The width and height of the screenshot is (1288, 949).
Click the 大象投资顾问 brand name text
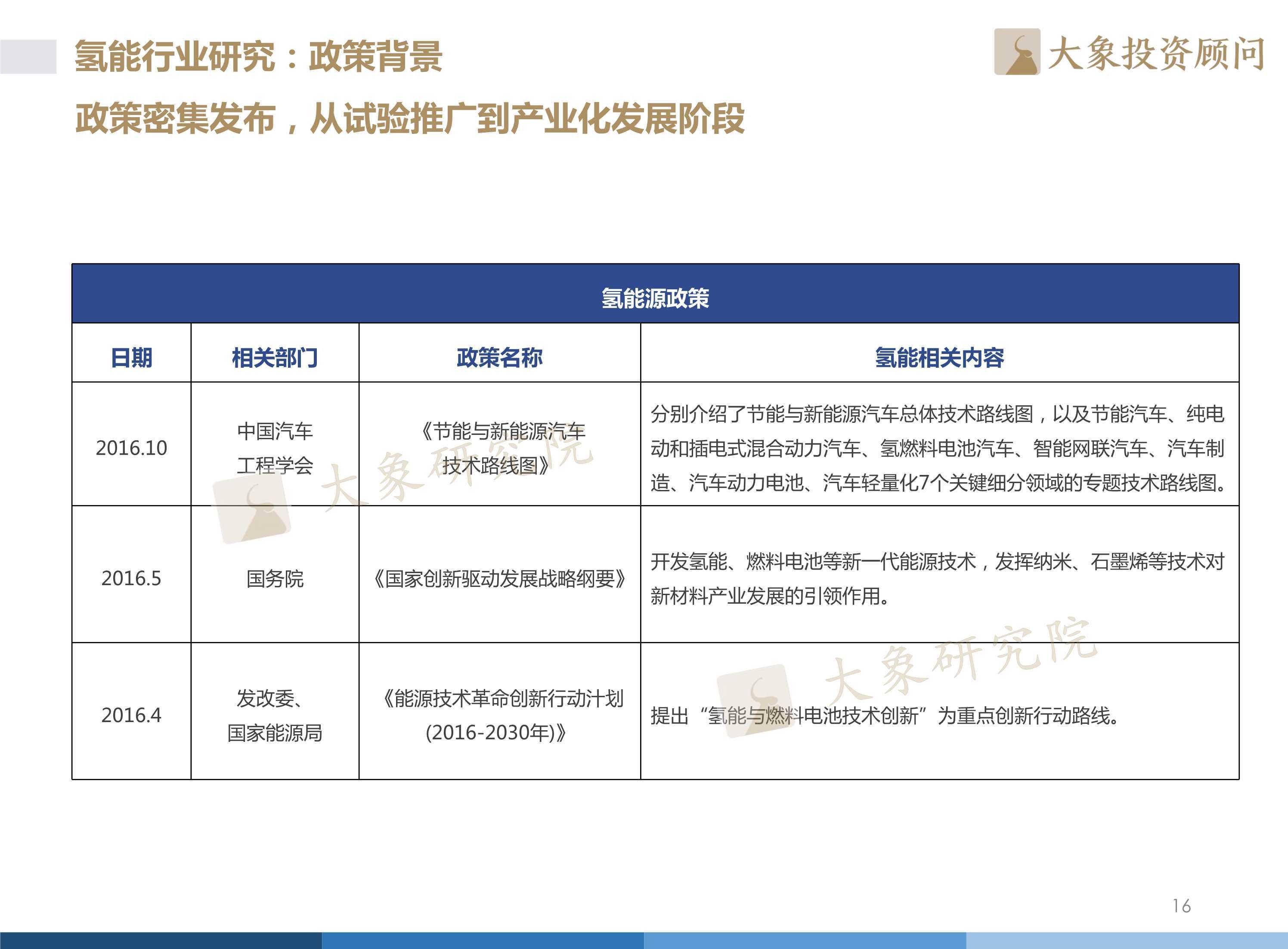point(1157,54)
